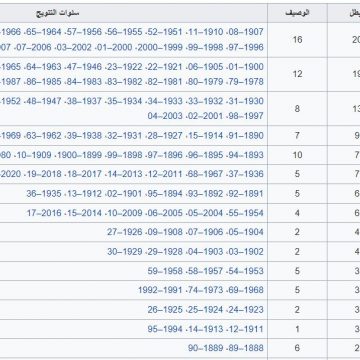Click the 1929–30 season link
360x360 pixels.
tap(125, 252)
